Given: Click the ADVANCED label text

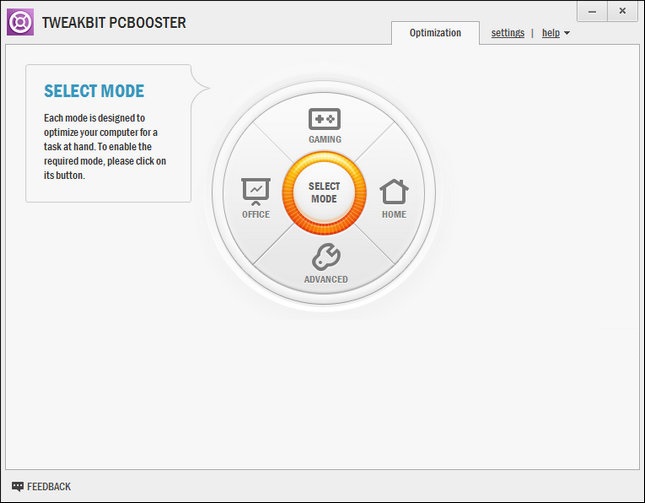Looking at the screenshot, I should pyautogui.click(x=326, y=279).
